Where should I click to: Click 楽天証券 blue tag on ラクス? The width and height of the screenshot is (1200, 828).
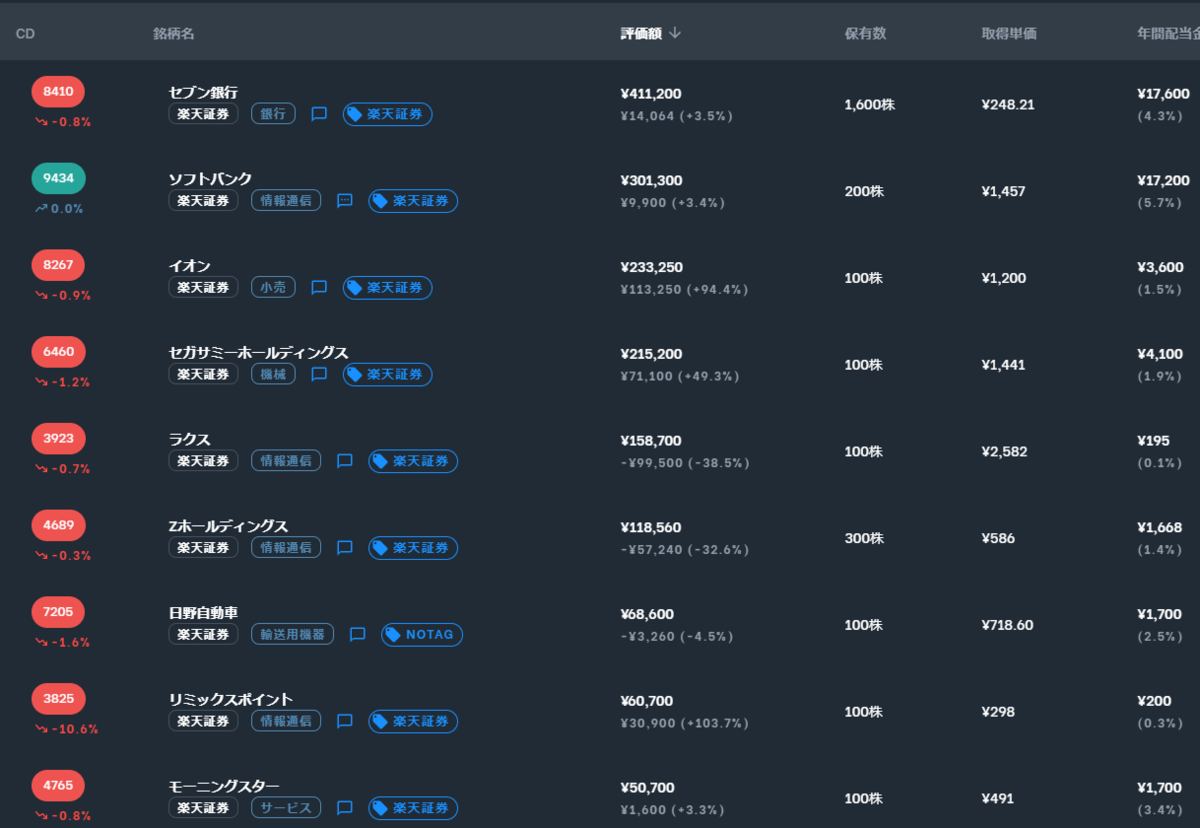point(413,461)
